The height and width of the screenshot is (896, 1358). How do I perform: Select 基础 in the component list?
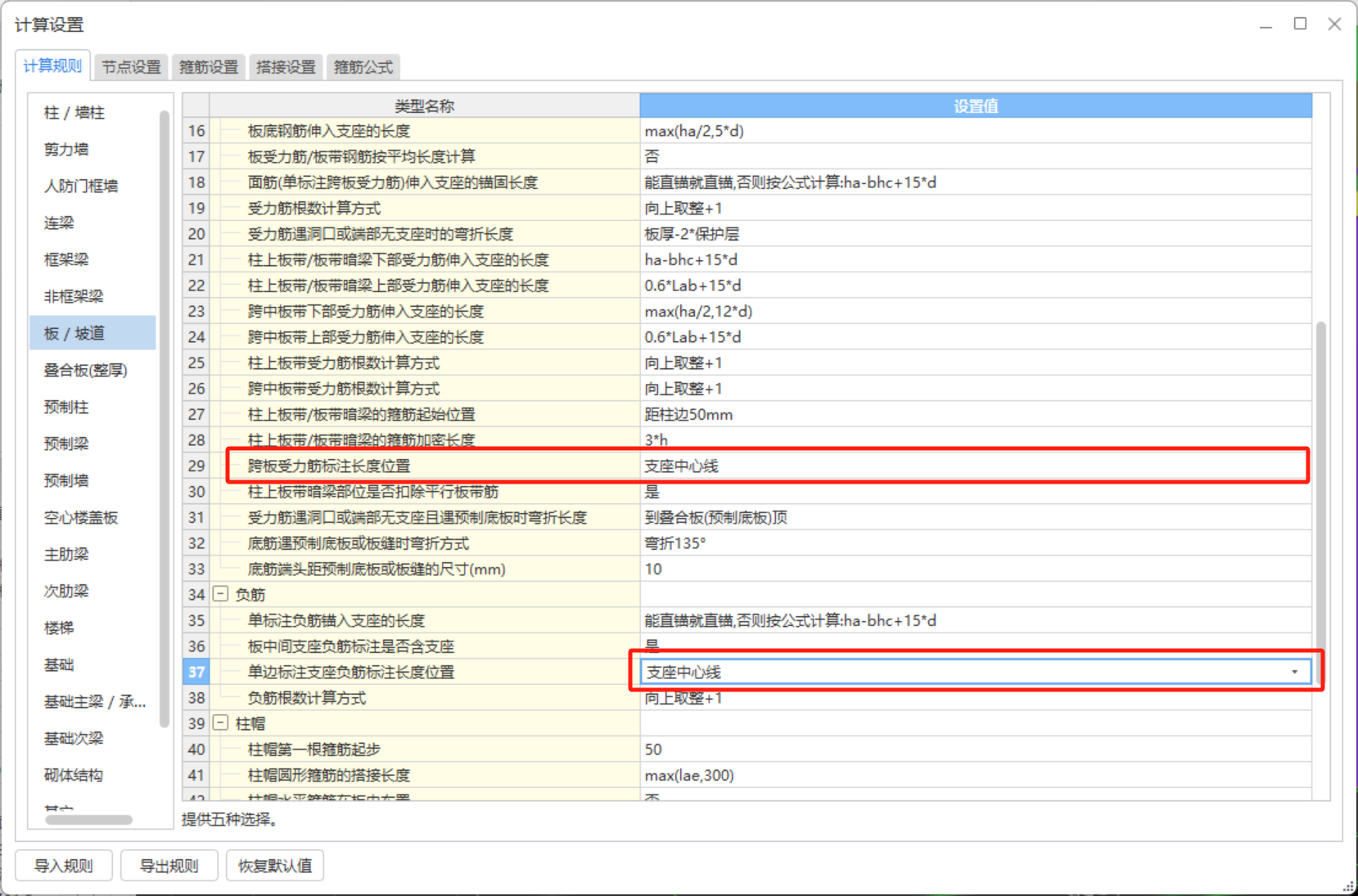pos(92,664)
